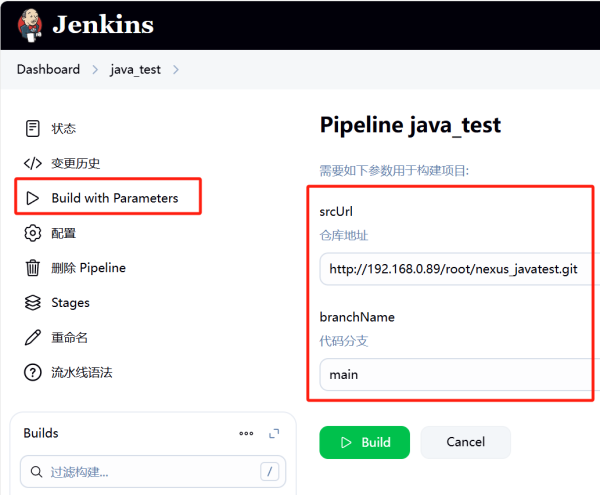Click the Pipeline java_test heading

coord(410,125)
